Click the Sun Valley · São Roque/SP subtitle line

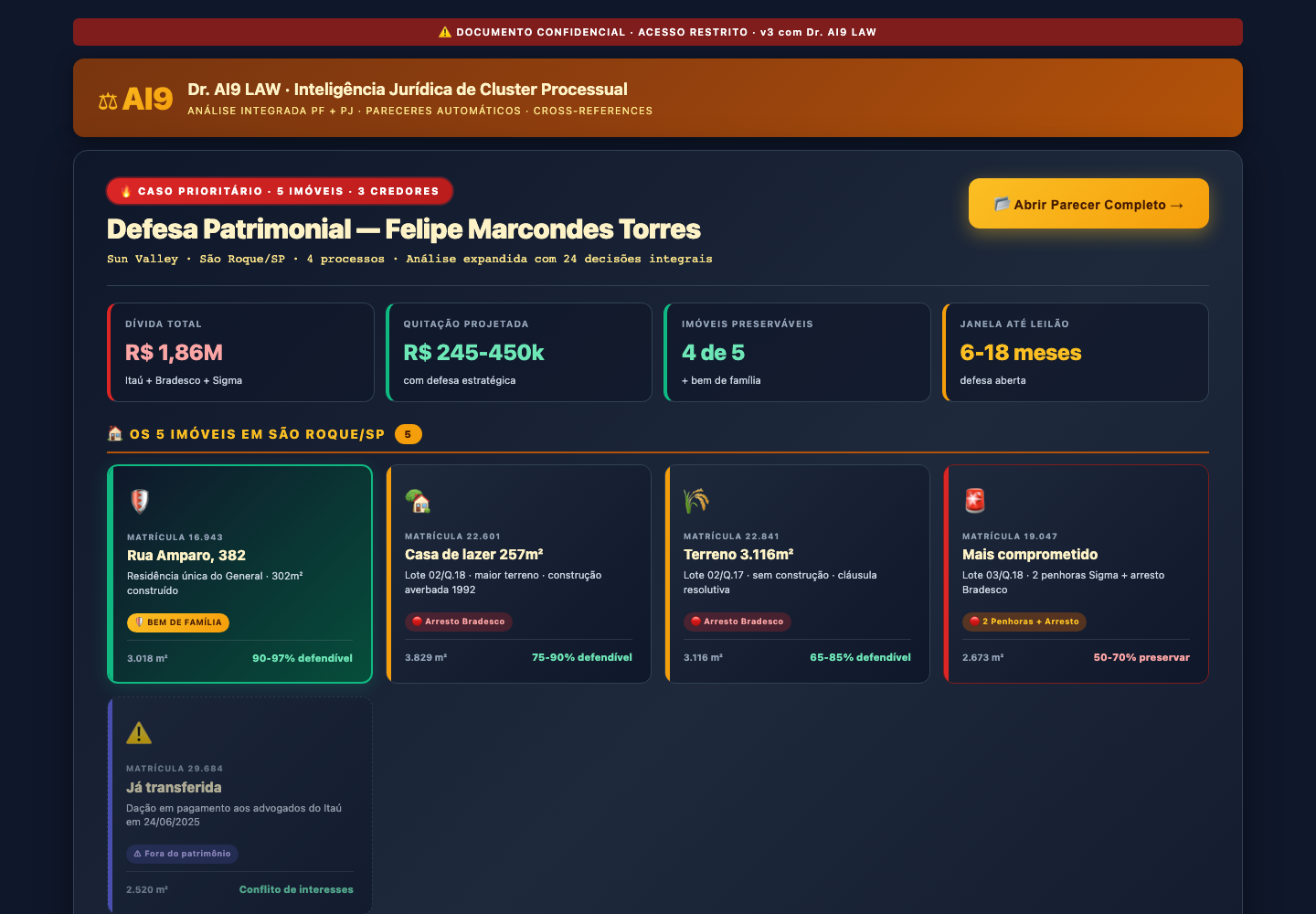pyautogui.click(x=409, y=259)
